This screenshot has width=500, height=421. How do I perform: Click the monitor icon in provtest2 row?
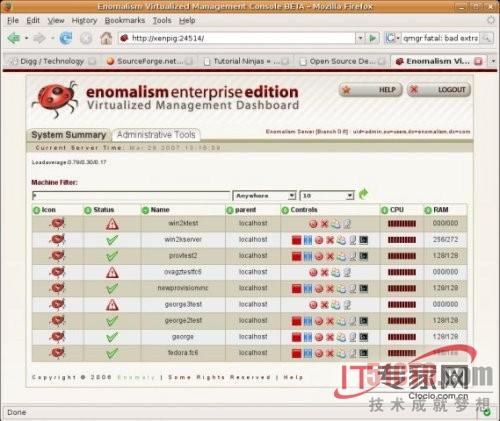[353, 256]
